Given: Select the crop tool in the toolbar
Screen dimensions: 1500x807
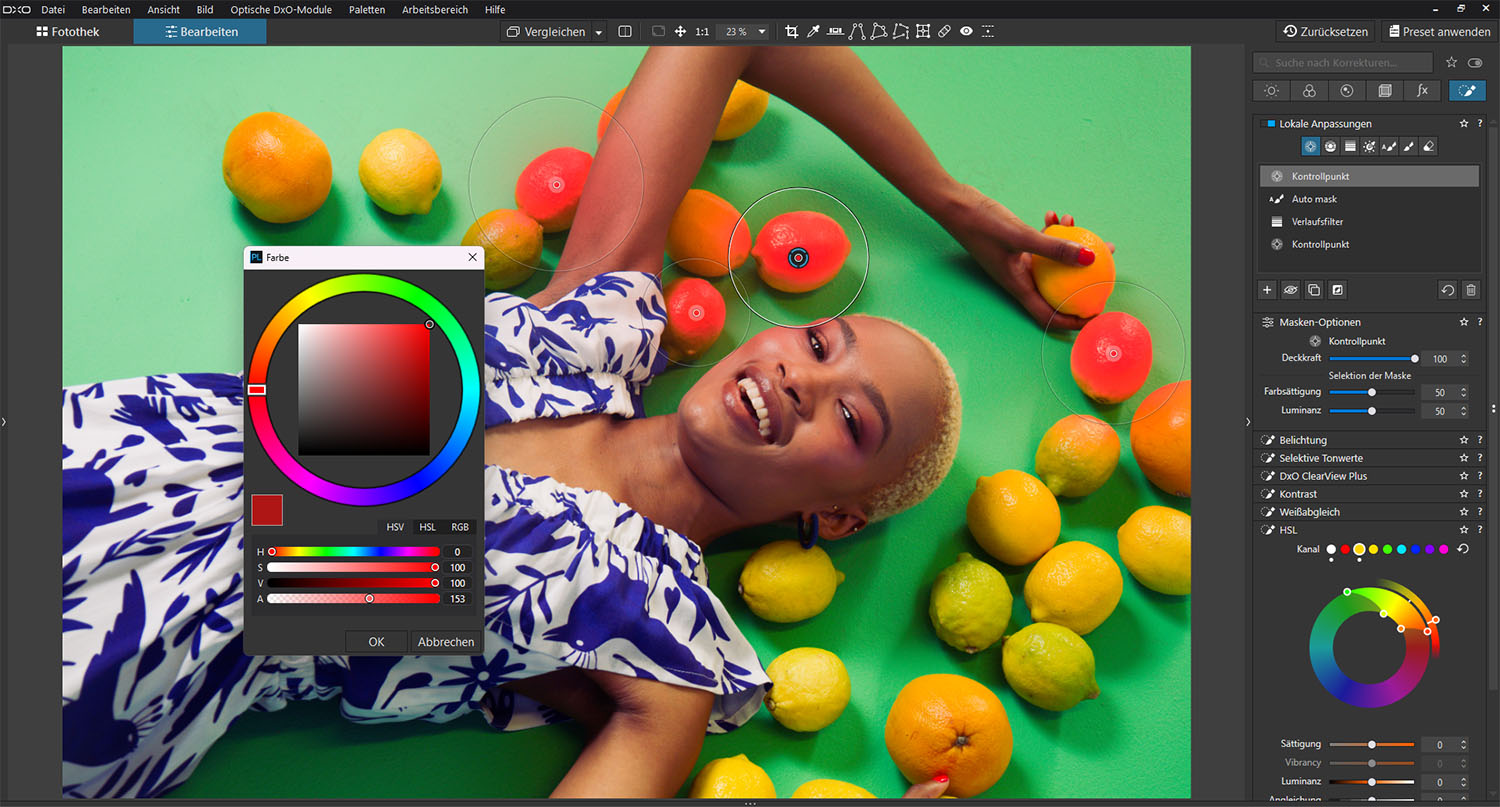Looking at the screenshot, I should [x=792, y=32].
